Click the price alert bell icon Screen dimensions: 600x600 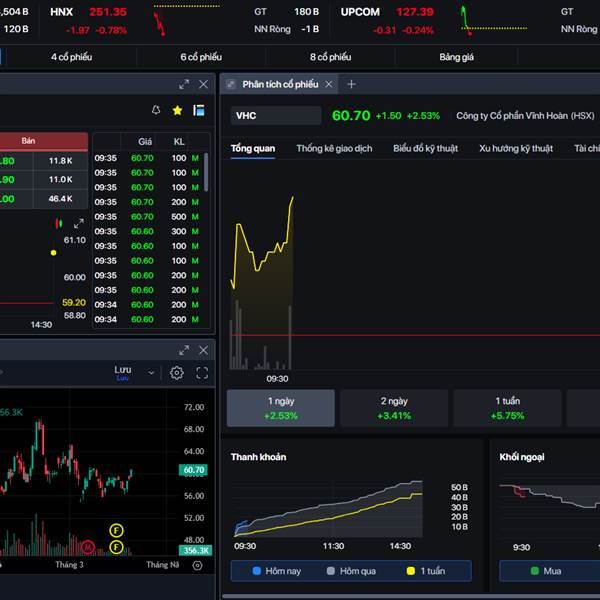point(155,110)
